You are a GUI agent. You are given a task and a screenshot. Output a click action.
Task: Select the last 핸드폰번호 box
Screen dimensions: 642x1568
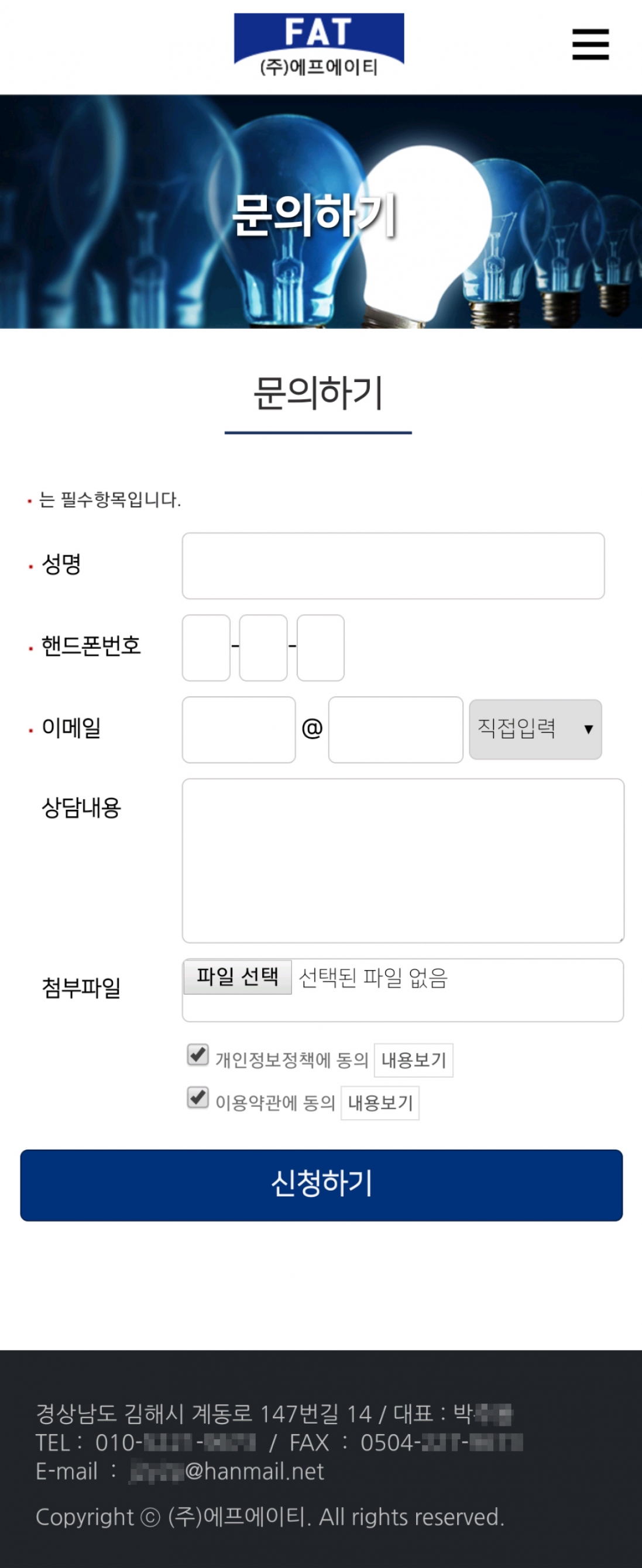320,648
